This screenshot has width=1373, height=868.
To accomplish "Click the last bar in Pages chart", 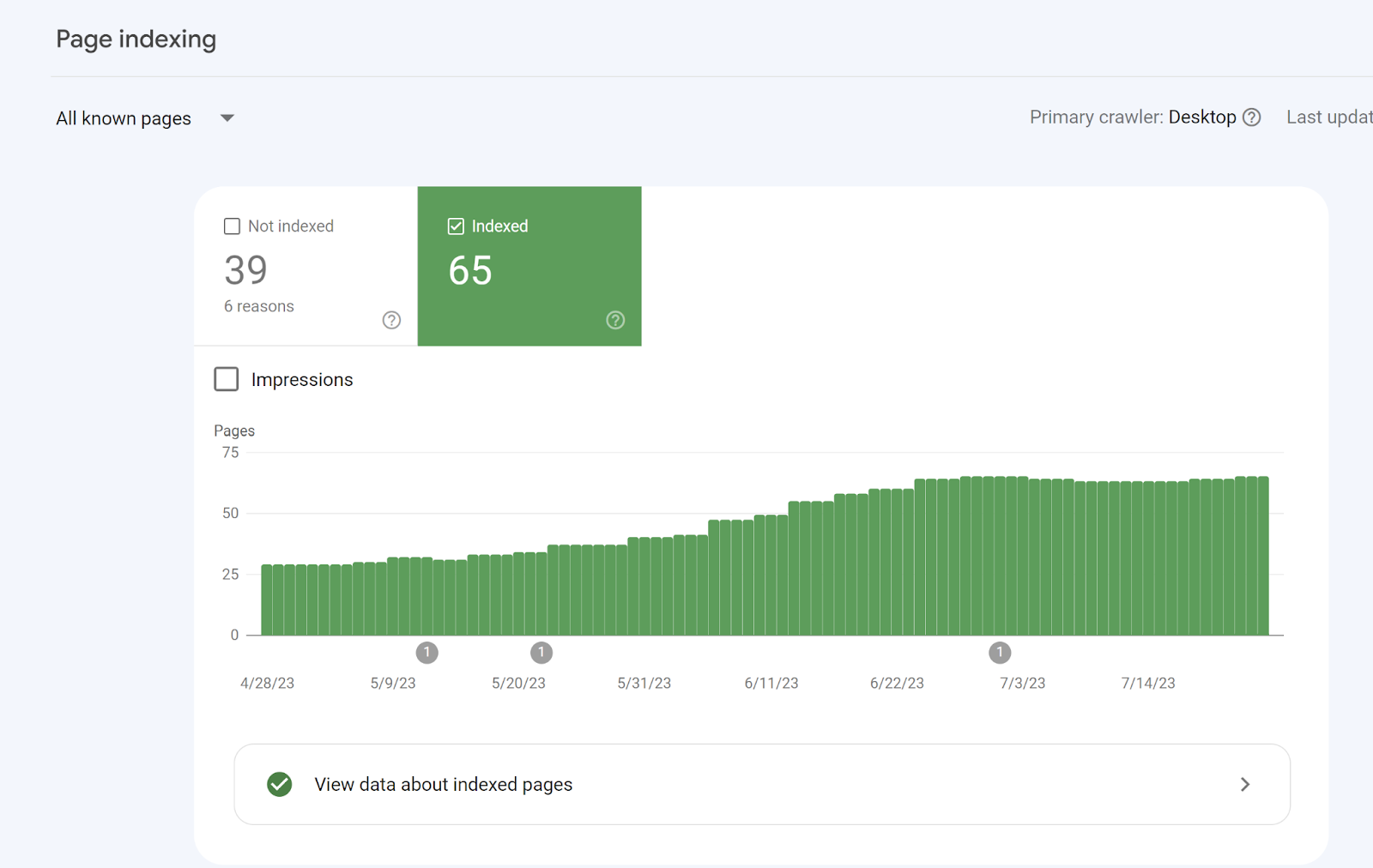I will point(1262,556).
